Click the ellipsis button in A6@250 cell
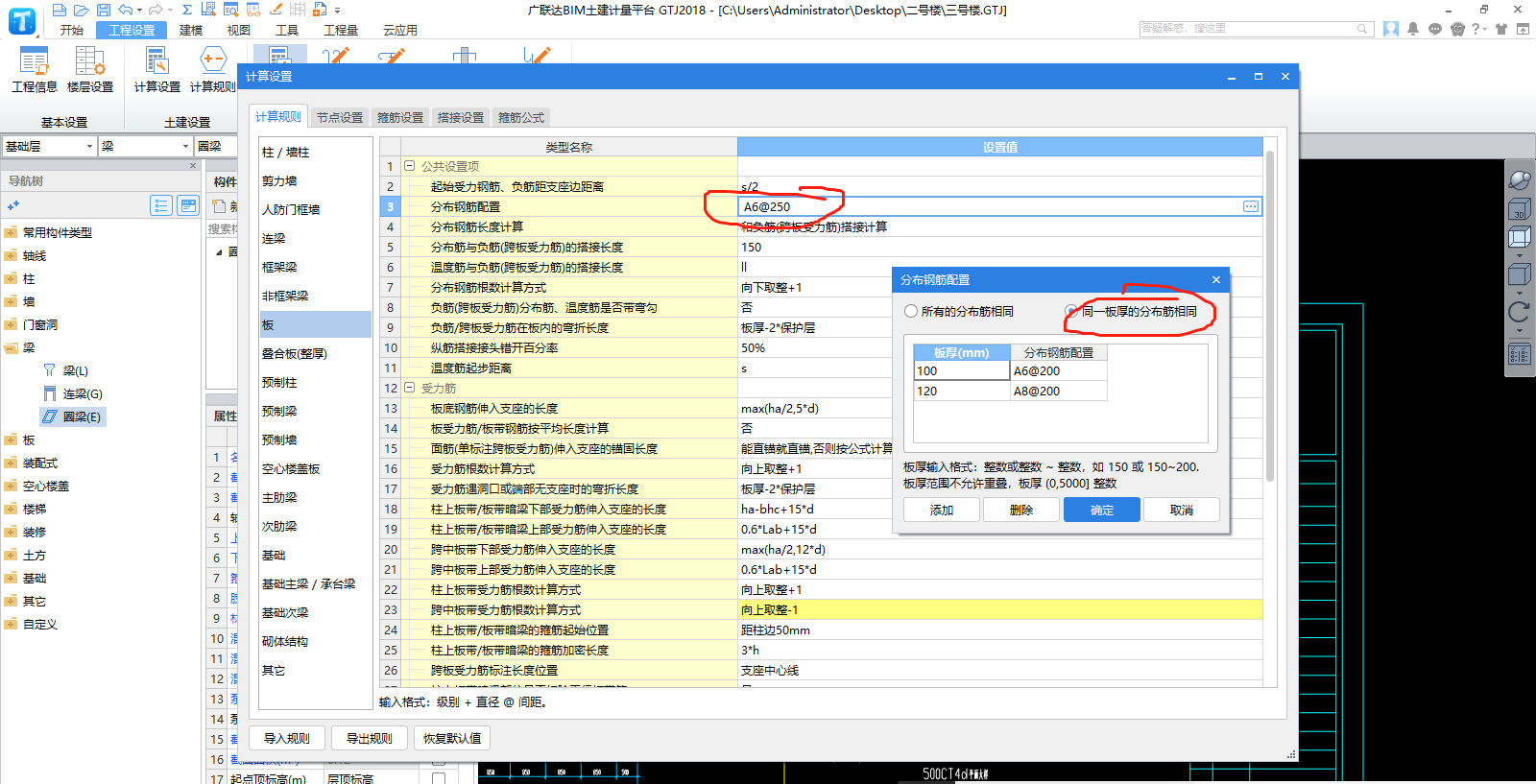The height and width of the screenshot is (784, 1536). pyautogui.click(x=1251, y=206)
